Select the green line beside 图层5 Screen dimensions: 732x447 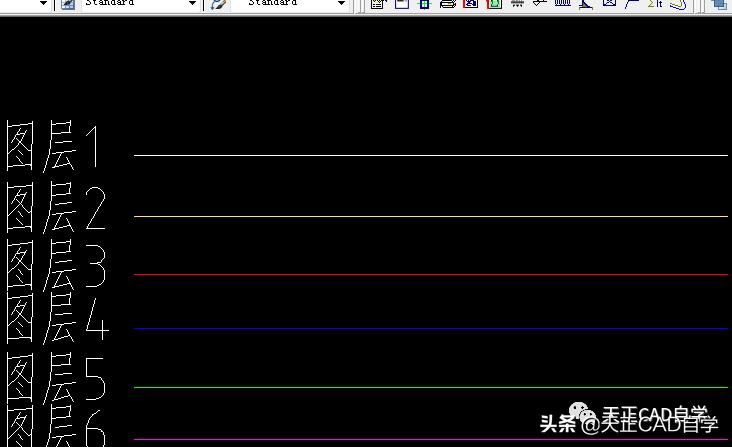coord(430,387)
